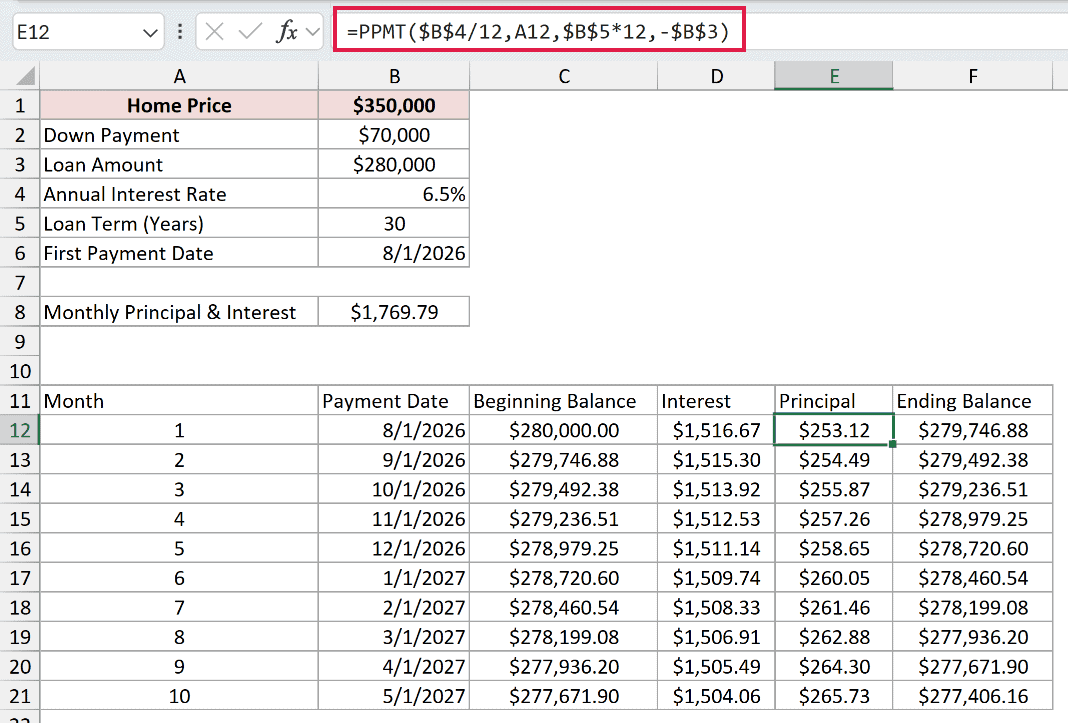Screen dimensions: 1068x723
Task: Open Insert Function with the fx icon
Action: [x=287, y=31]
